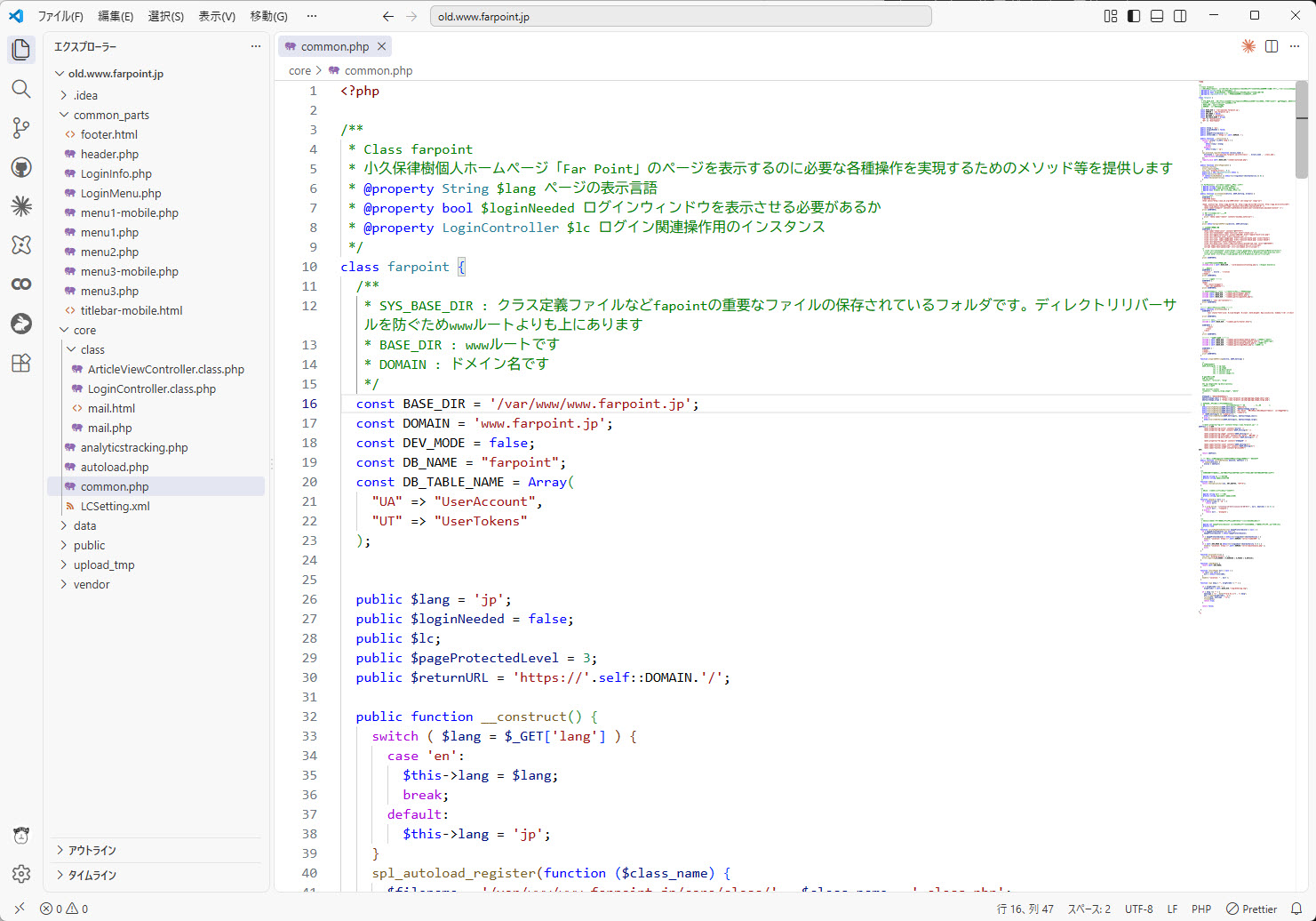The image size is (1316, 921).
Task: Expand the .idea folder
Action: pos(156,95)
